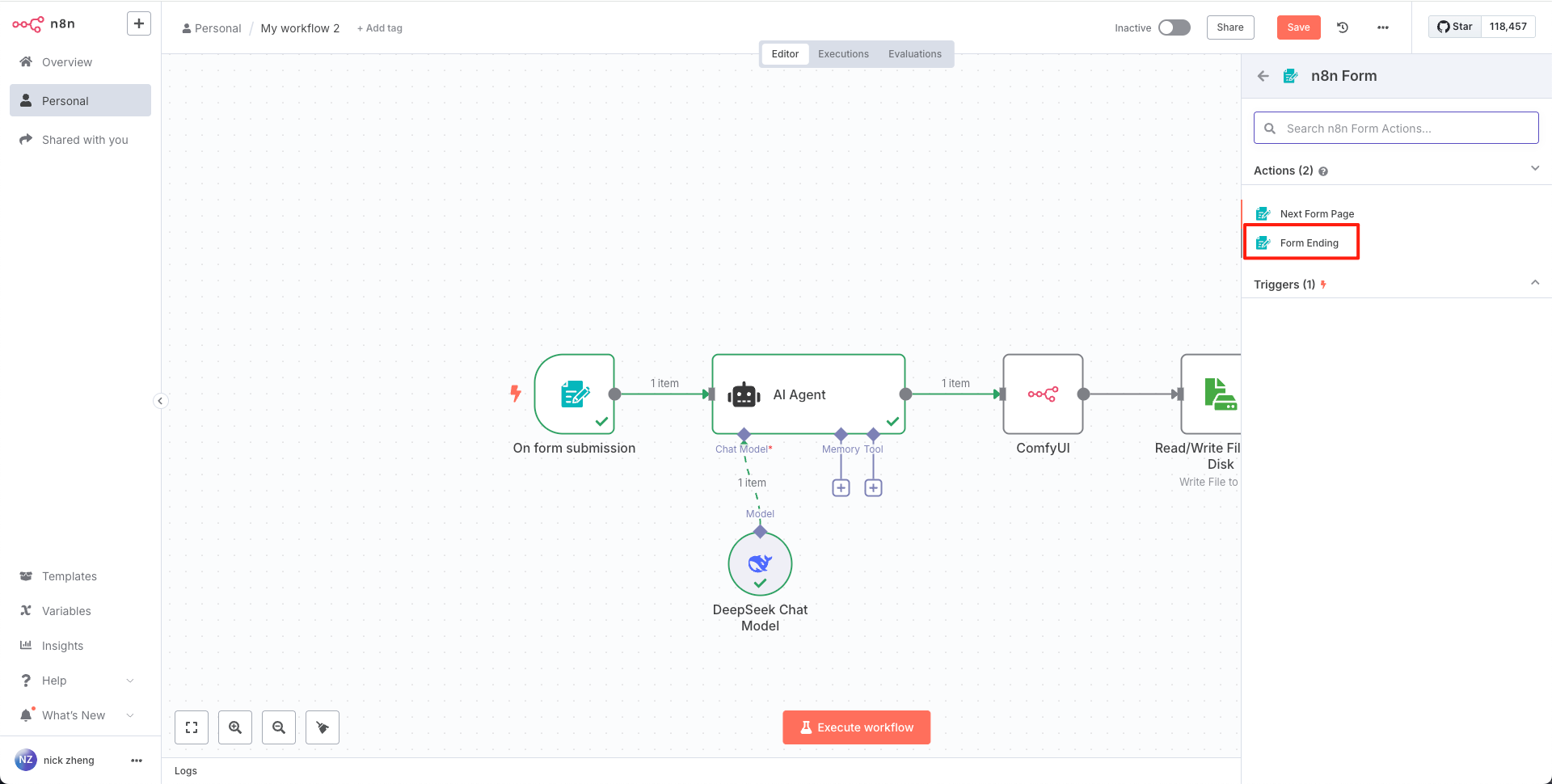This screenshot has width=1552, height=784.
Task: Switch to the Editor tab
Action: (x=785, y=54)
